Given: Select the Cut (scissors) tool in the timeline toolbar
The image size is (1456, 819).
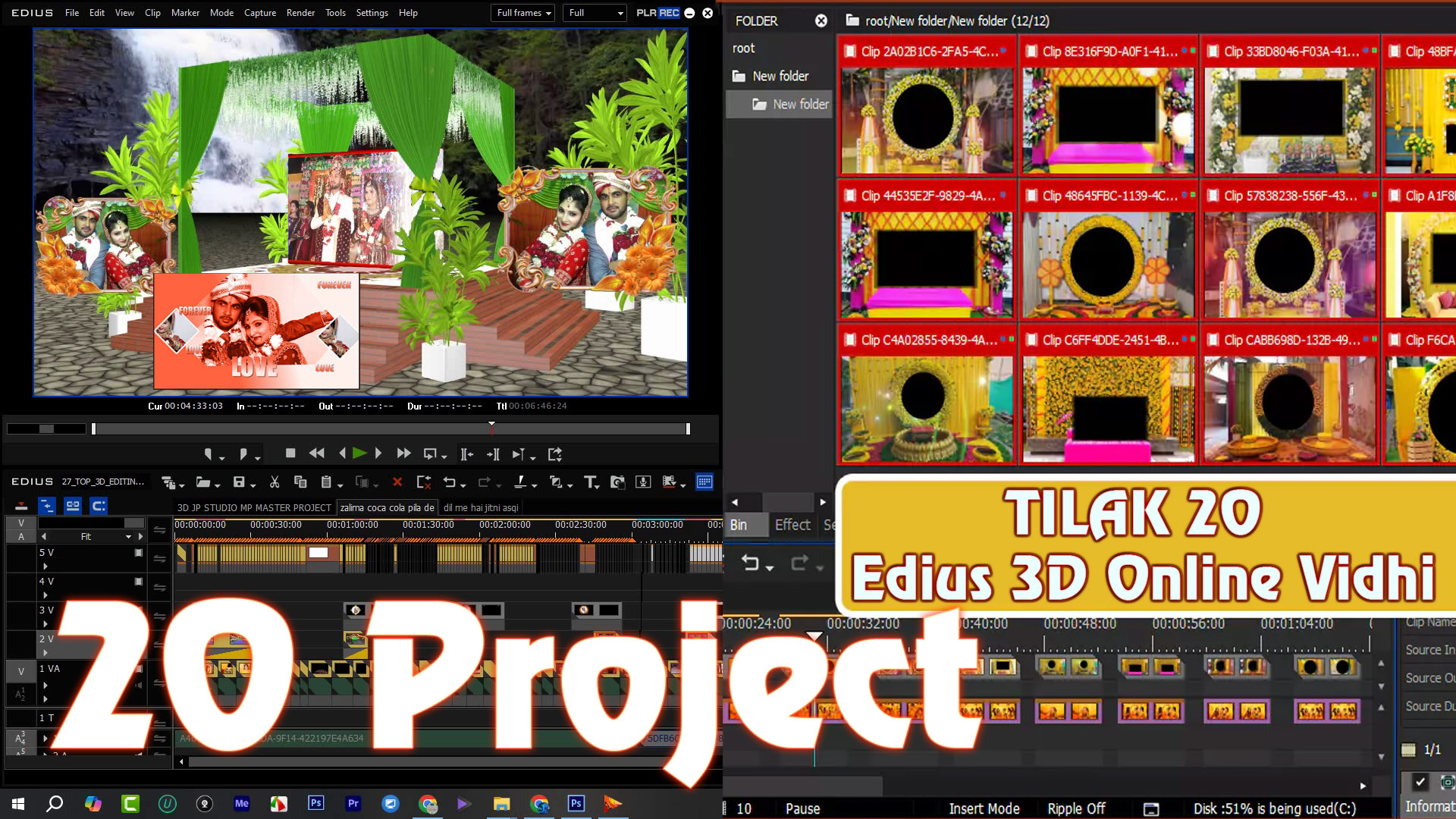Looking at the screenshot, I should [274, 482].
